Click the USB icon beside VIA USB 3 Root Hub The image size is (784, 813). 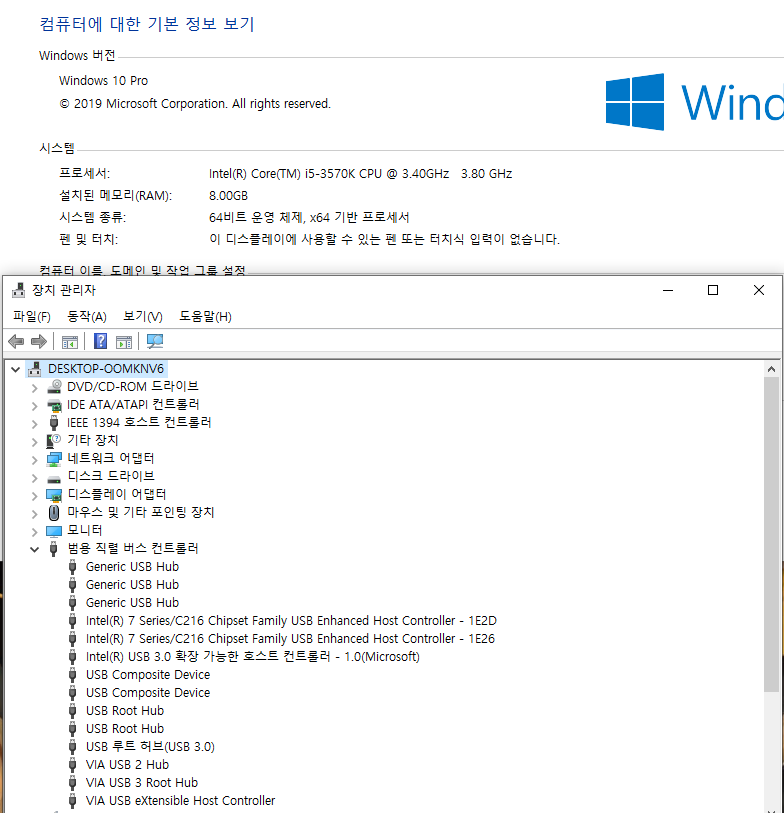click(73, 783)
